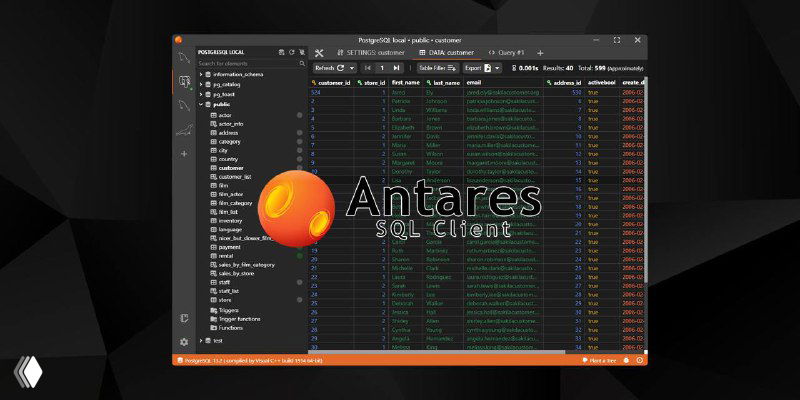Viewport: 800px width, 400px height.
Task: Select the customer table in tree
Action: pos(231,168)
